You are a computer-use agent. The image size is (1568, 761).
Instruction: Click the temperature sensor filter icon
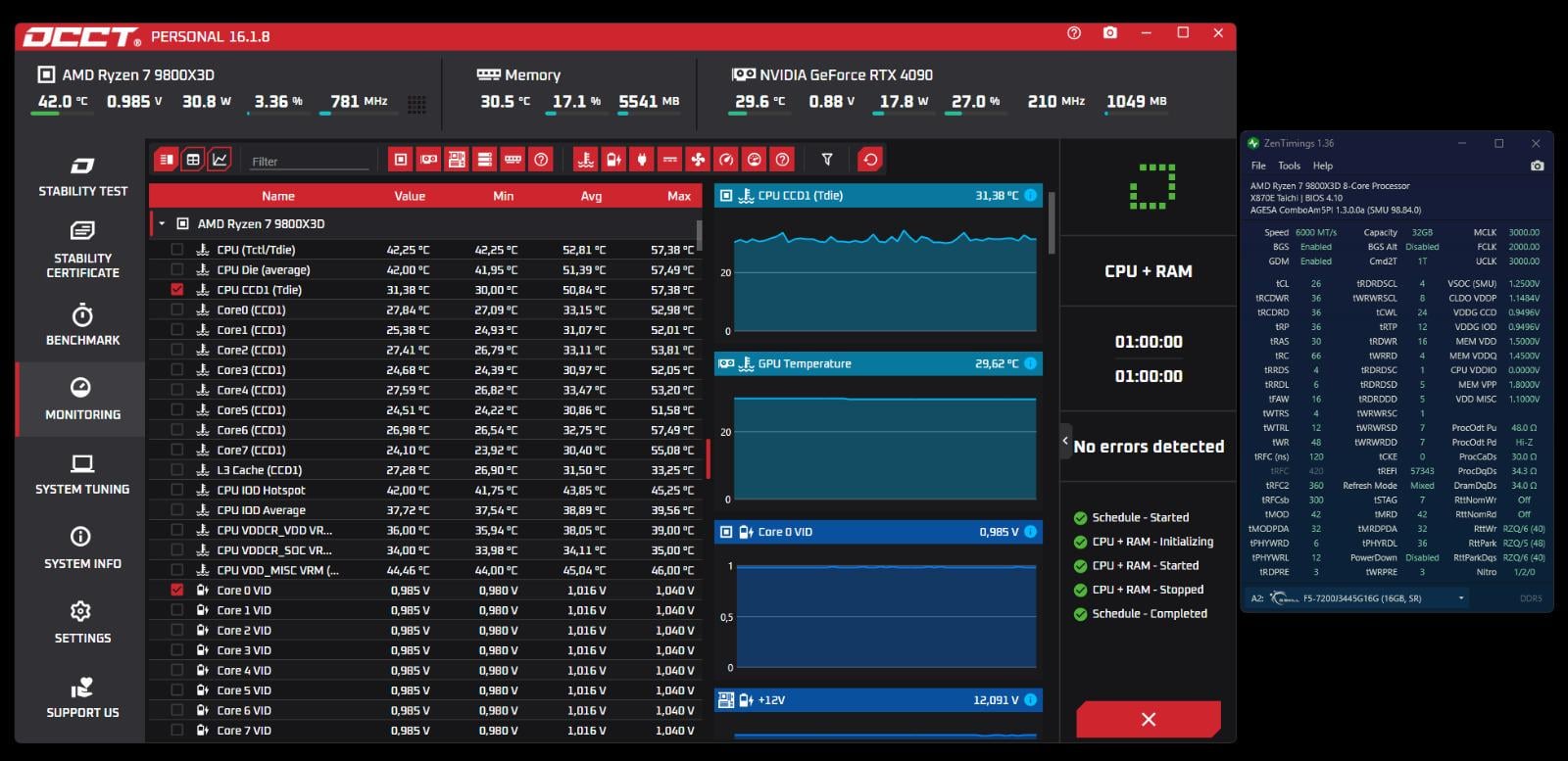click(585, 160)
